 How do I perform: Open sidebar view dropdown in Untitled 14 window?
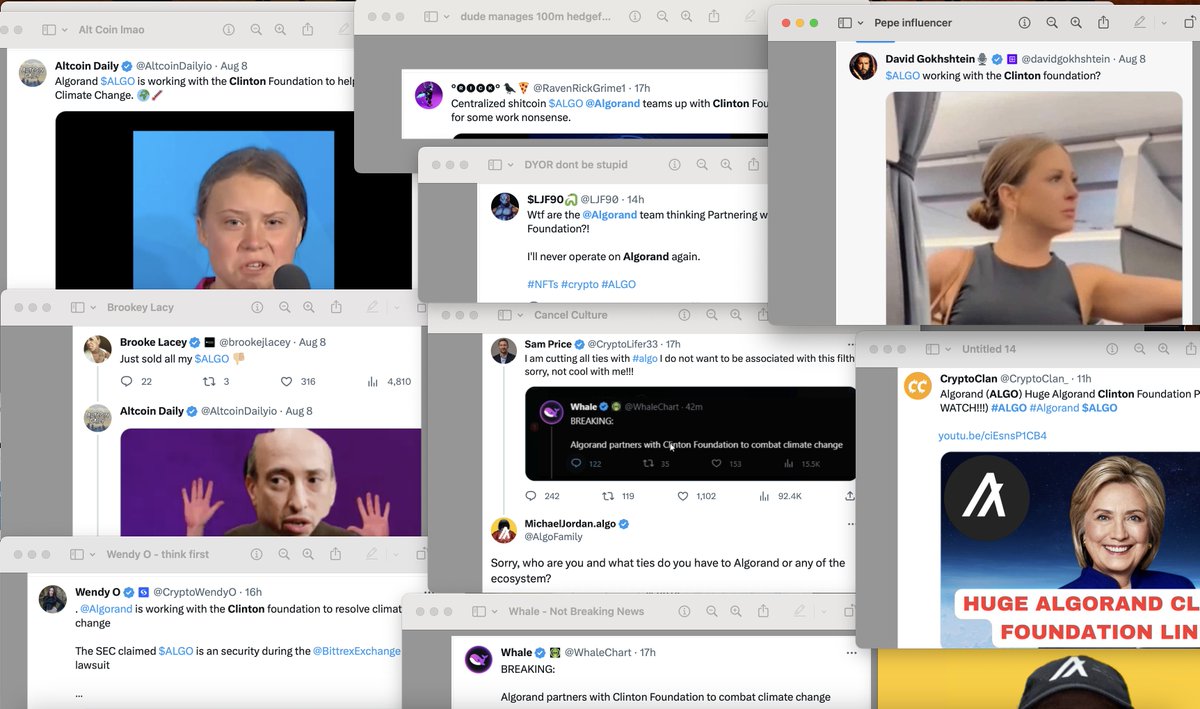pos(949,349)
